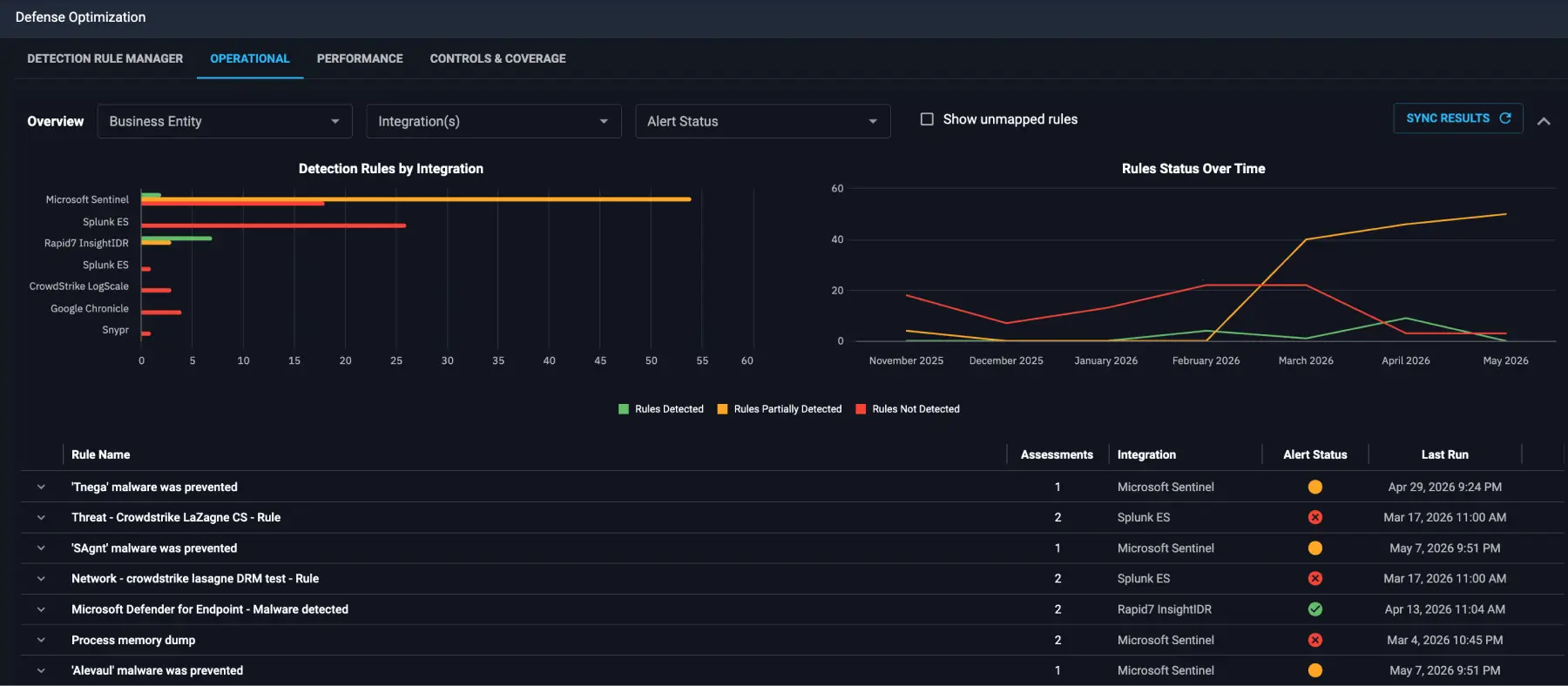Collapse the overview panel with the top-right chevron
This screenshot has width=1568, height=686.
point(1543,121)
